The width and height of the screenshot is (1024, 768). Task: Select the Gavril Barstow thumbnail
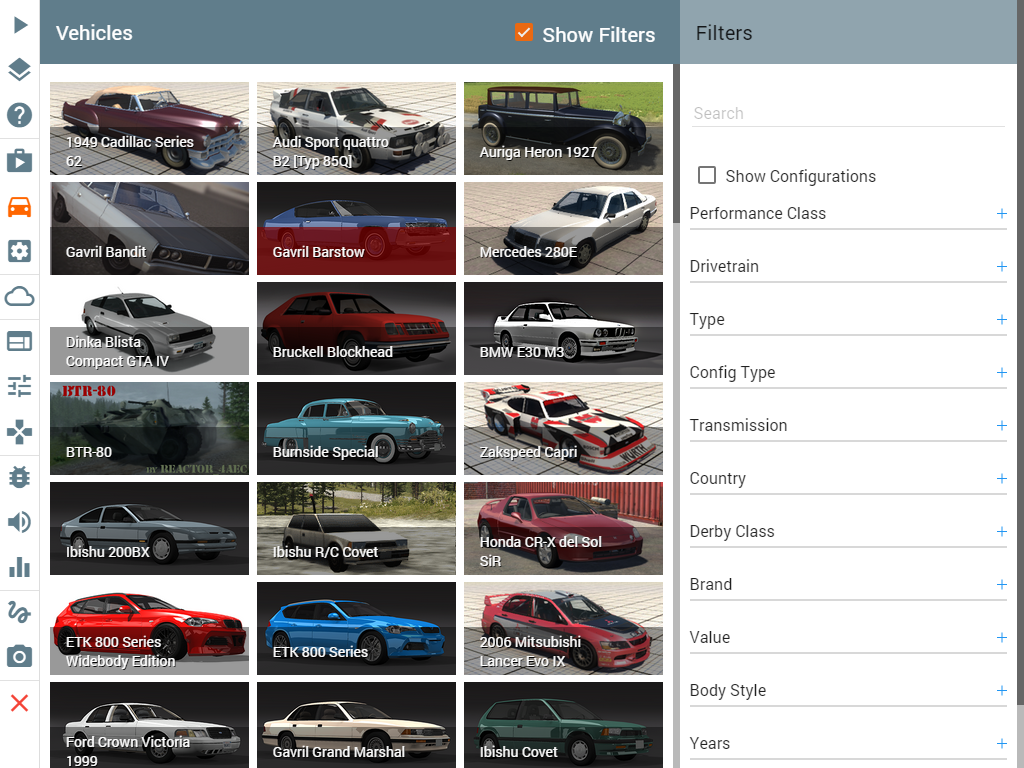click(357, 229)
